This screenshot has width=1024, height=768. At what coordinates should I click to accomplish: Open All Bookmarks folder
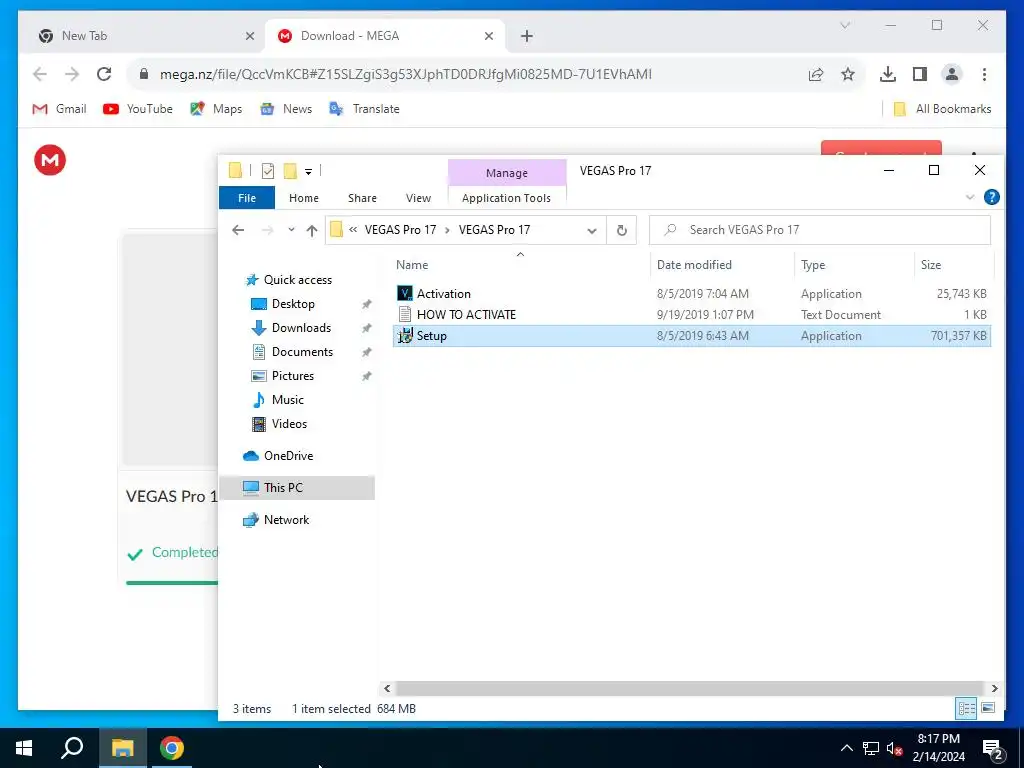[x=942, y=109]
